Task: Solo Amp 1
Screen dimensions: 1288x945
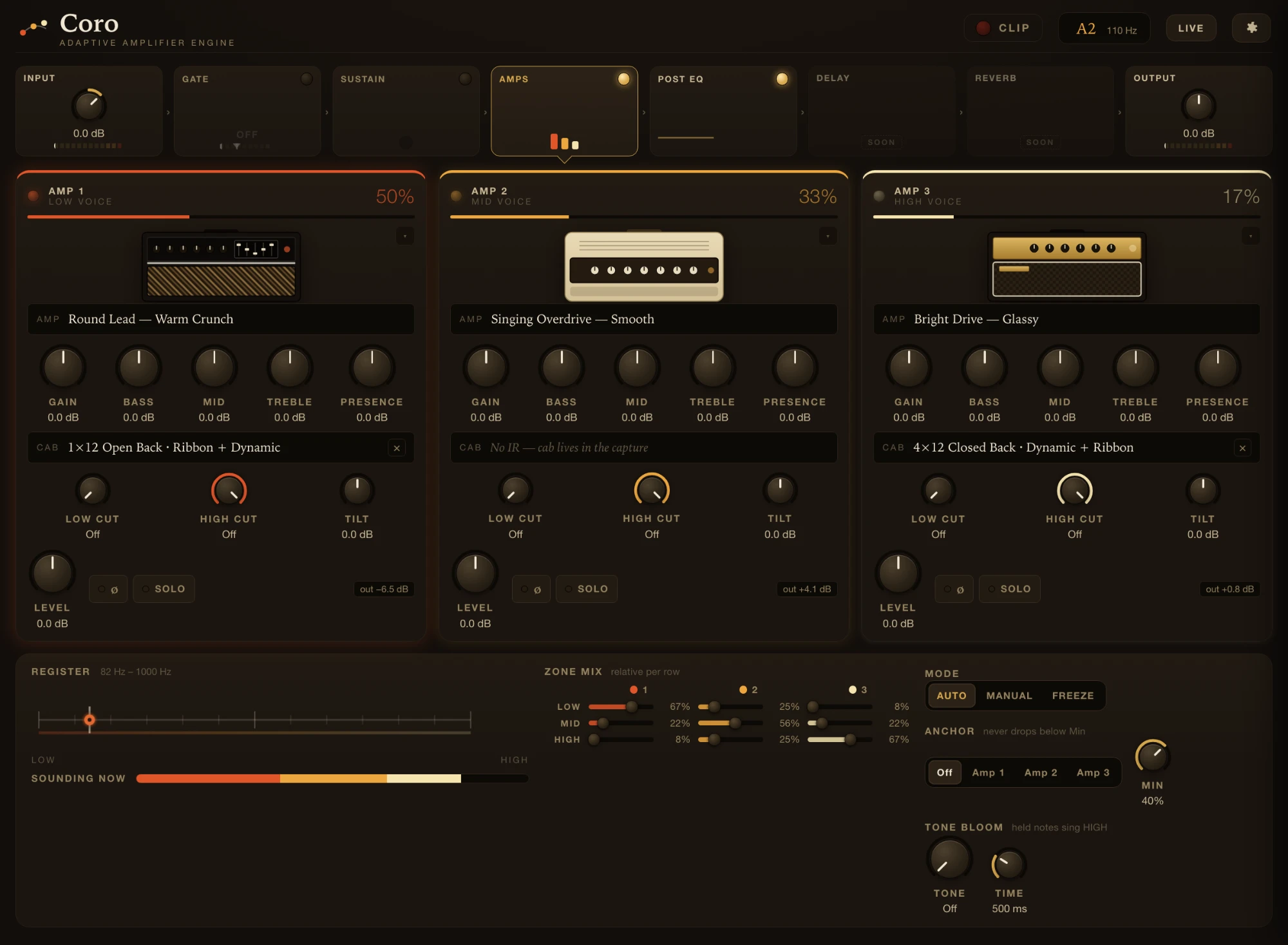Action: point(164,589)
